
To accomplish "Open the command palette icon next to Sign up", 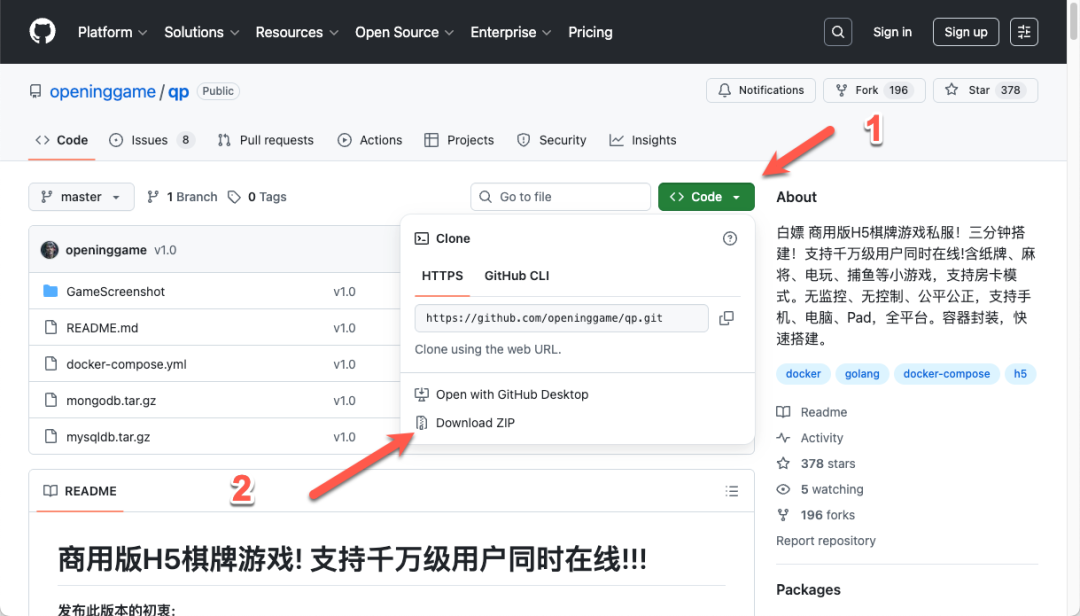I will click(x=1023, y=31).
